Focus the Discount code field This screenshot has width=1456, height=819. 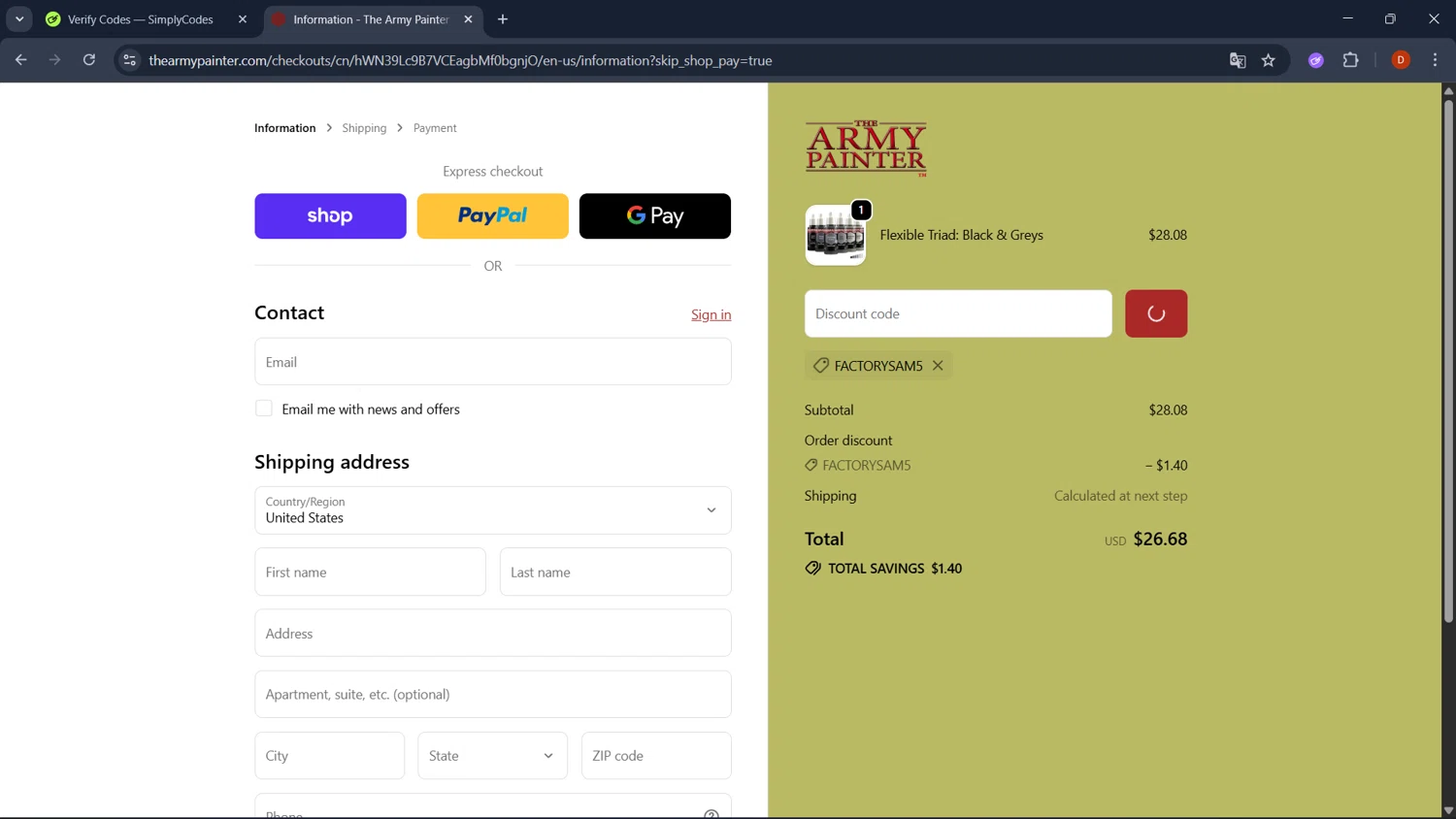pyautogui.click(x=958, y=313)
